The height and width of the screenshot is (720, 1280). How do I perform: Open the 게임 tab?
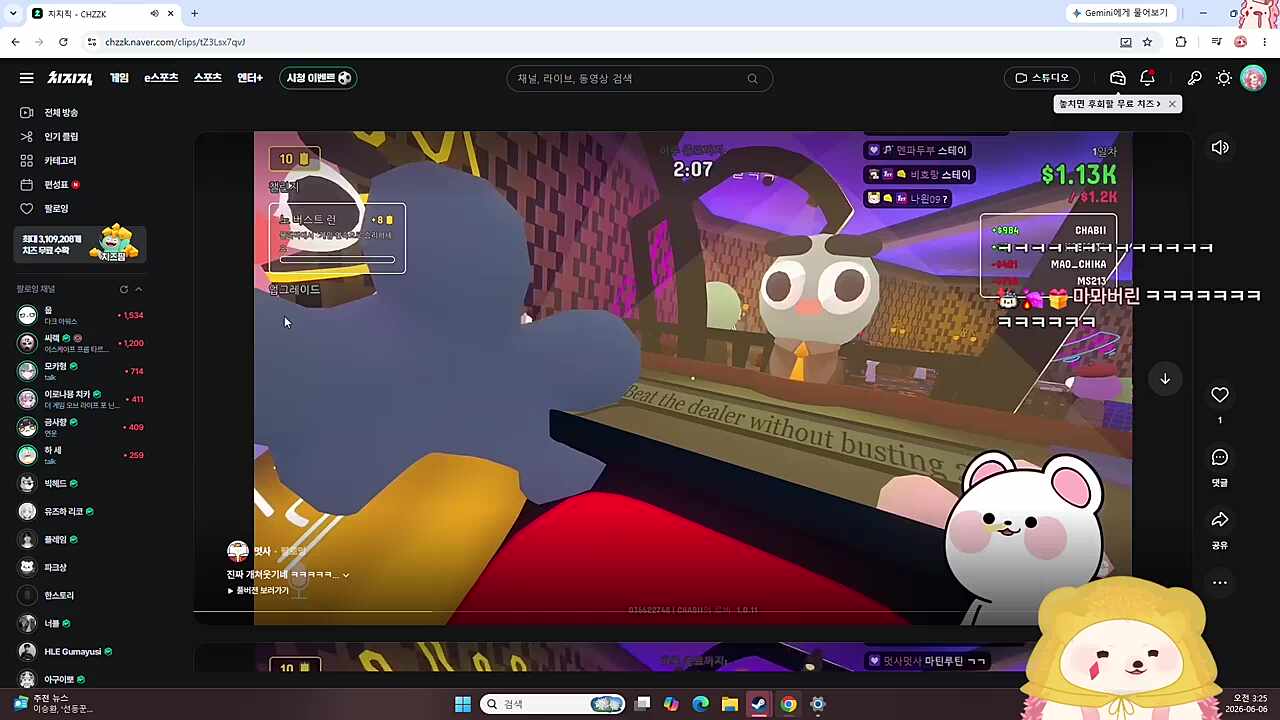[x=119, y=78]
